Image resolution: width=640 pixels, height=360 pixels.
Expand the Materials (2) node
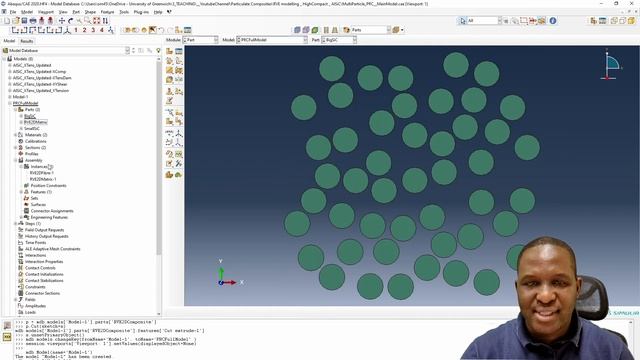[16, 135]
